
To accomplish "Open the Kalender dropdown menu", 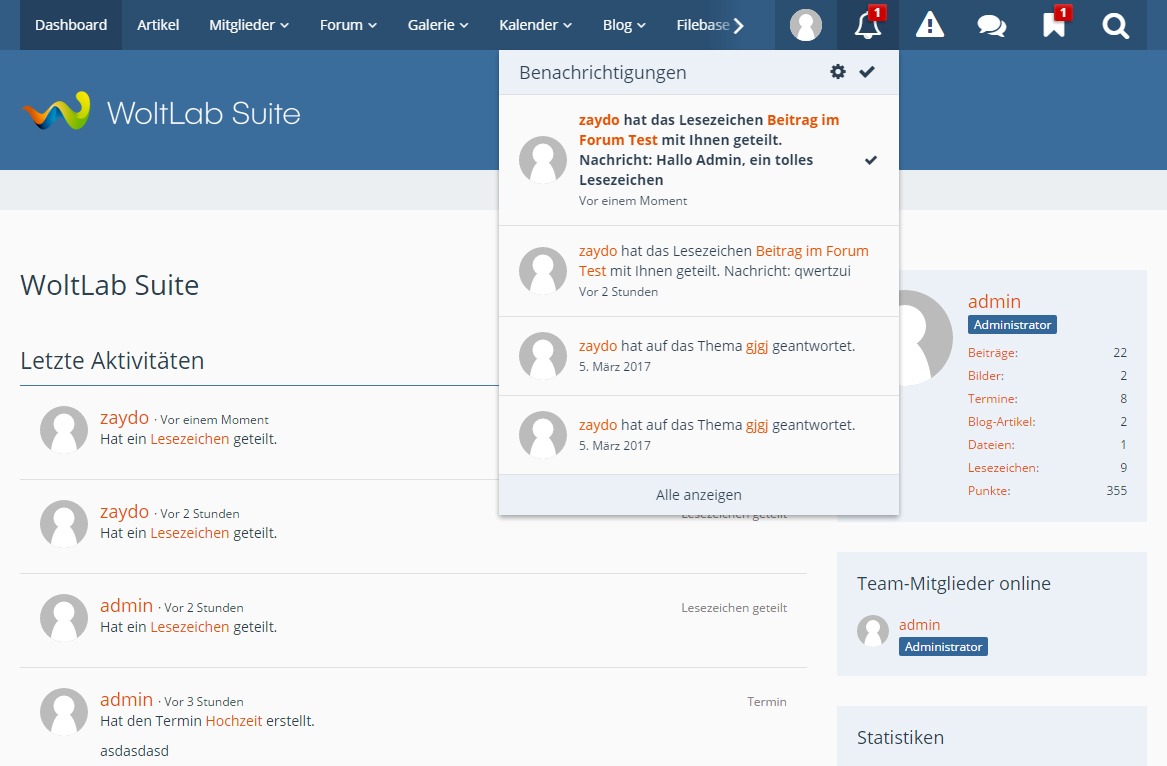I will coord(535,25).
